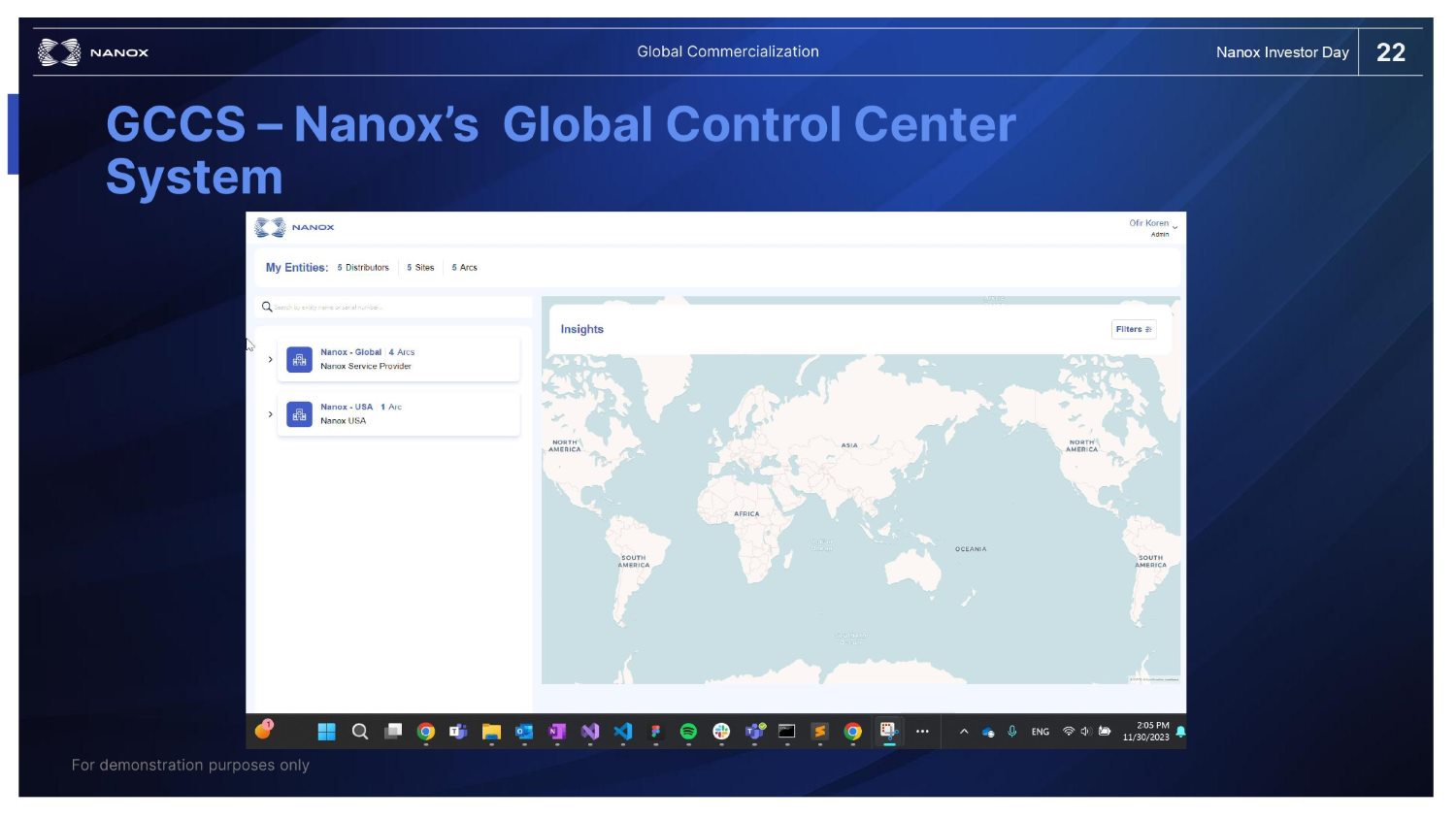The image size is (1456, 819).
Task: Expand the Nanox - Global entity row
Action: [x=271, y=360]
